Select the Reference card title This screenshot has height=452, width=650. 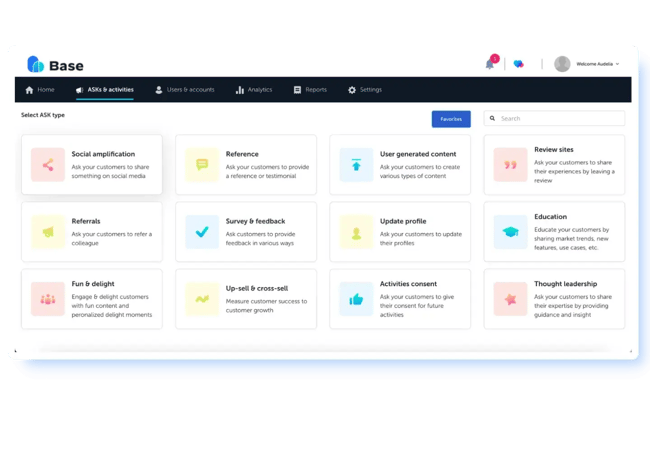click(x=242, y=154)
